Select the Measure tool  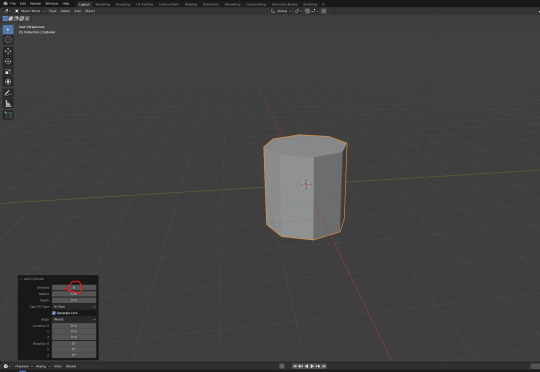tap(8, 104)
